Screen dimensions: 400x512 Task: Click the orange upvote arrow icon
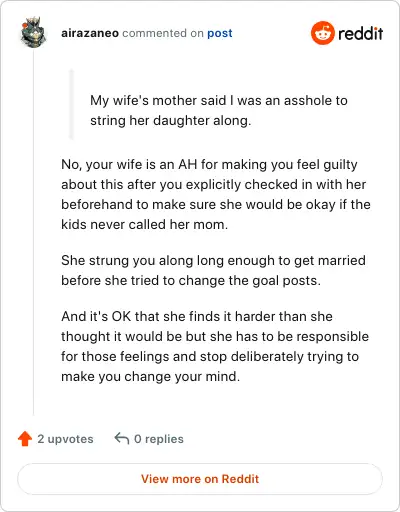pos(25,439)
